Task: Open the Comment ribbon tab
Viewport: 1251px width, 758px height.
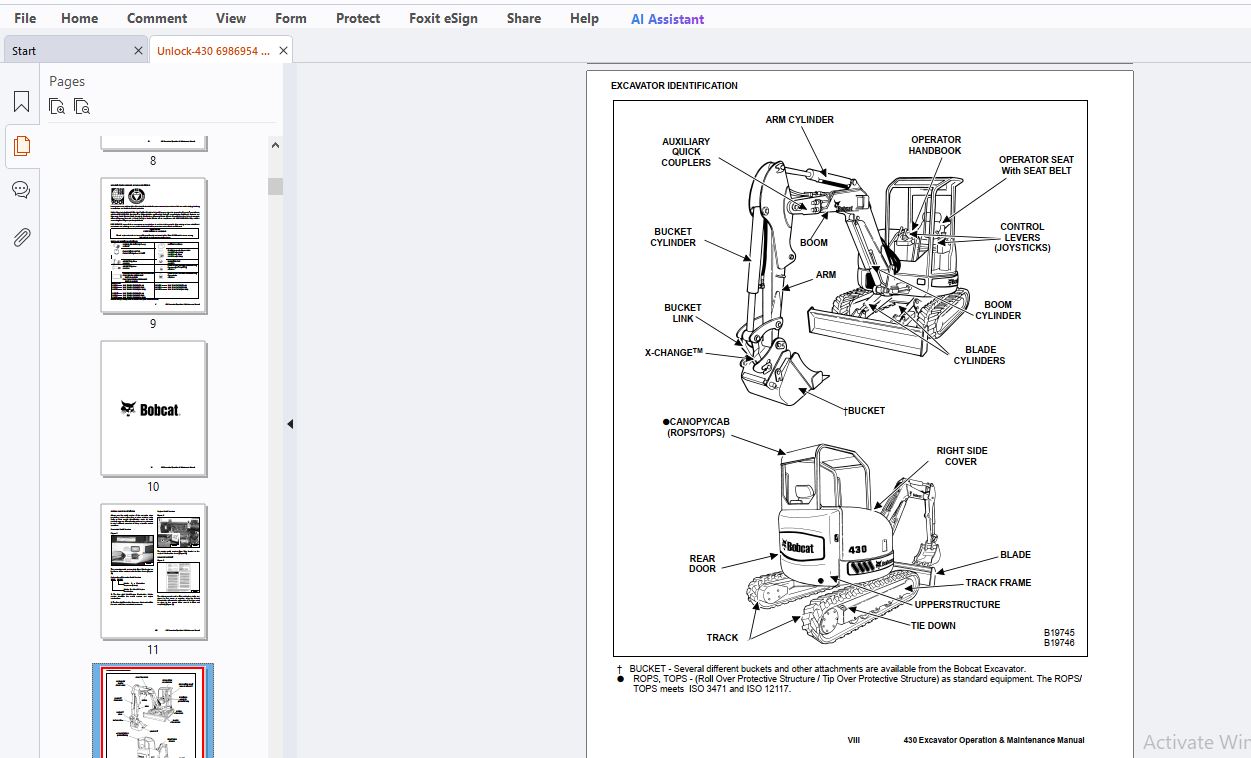Action: pyautogui.click(x=157, y=18)
